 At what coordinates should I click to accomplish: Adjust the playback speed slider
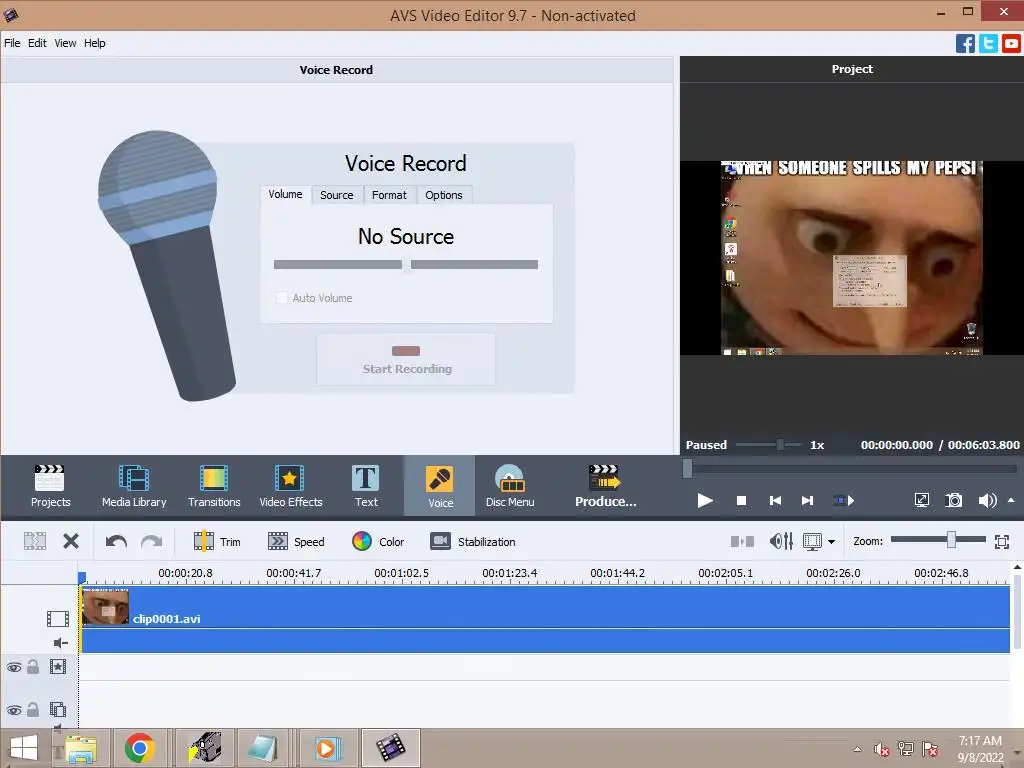780,445
